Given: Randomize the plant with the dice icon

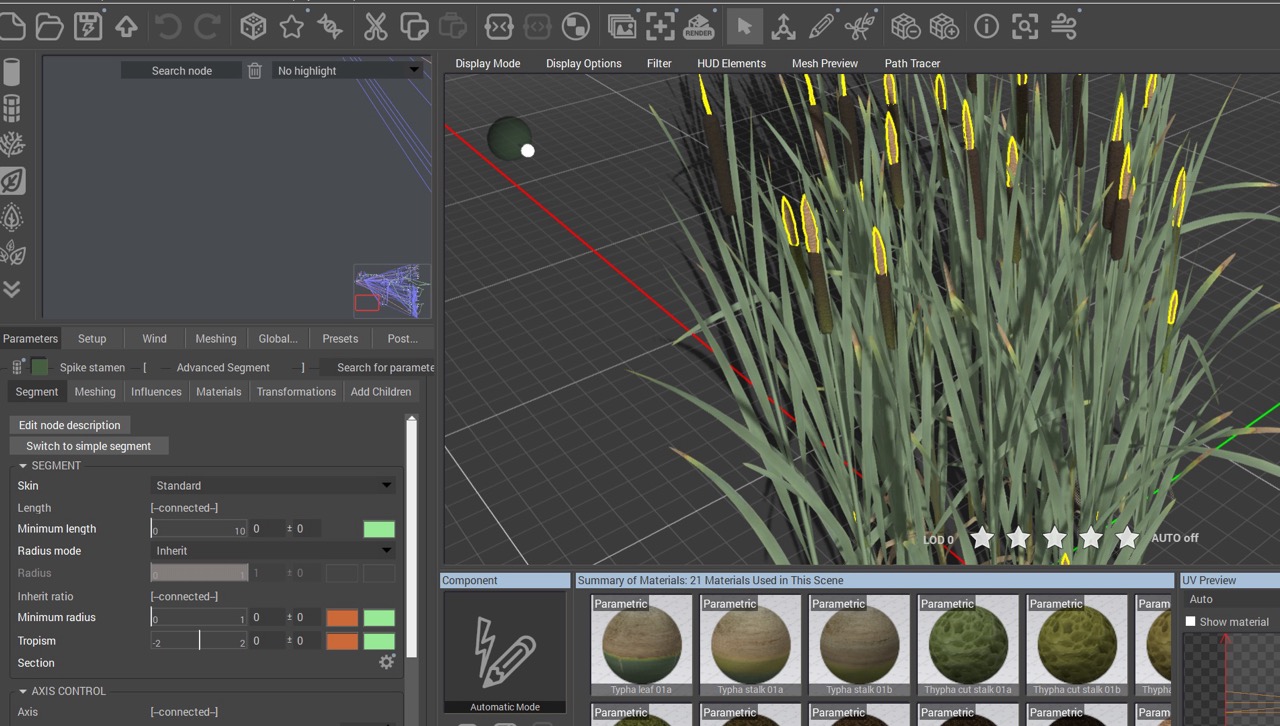Looking at the screenshot, I should pyautogui.click(x=253, y=27).
